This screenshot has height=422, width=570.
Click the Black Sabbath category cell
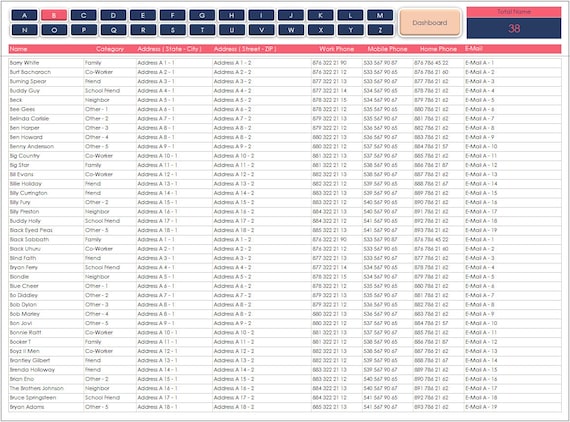click(x=110, y=240)
